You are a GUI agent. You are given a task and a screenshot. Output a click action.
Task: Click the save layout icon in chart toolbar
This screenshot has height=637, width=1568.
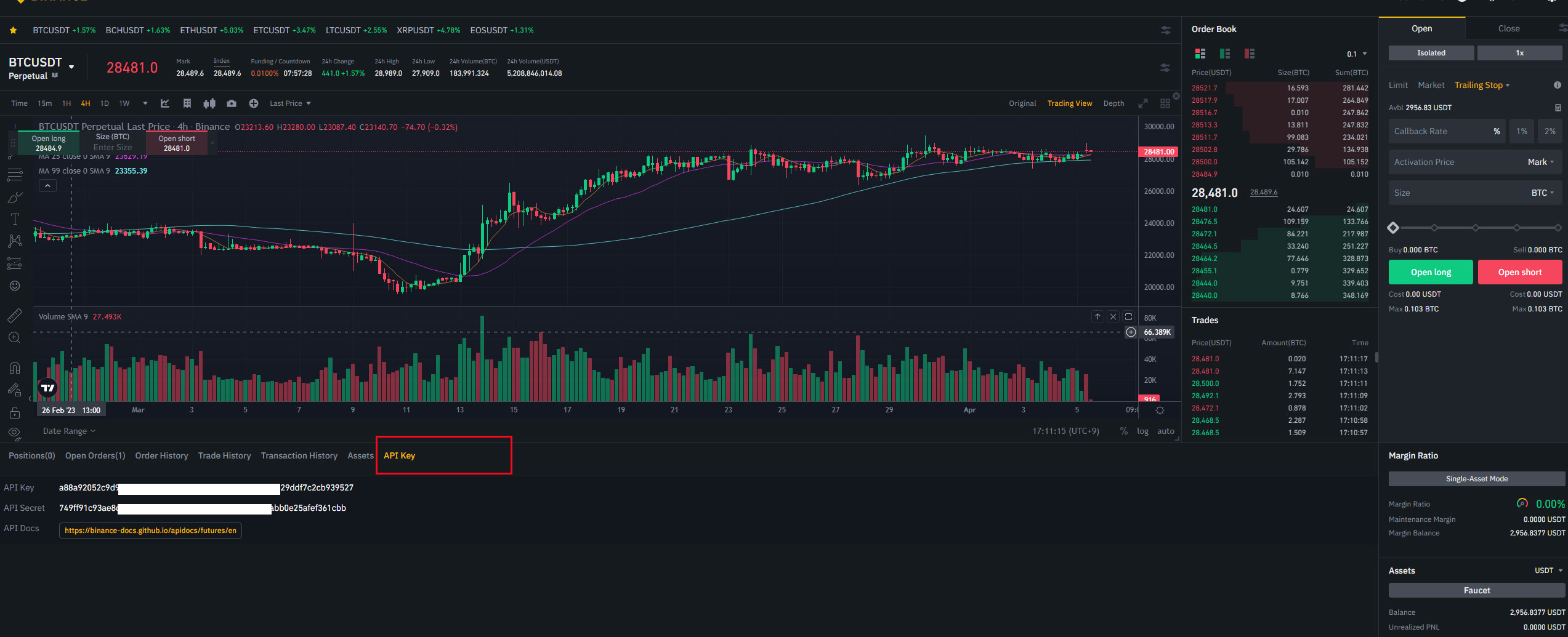pos(187,103)
